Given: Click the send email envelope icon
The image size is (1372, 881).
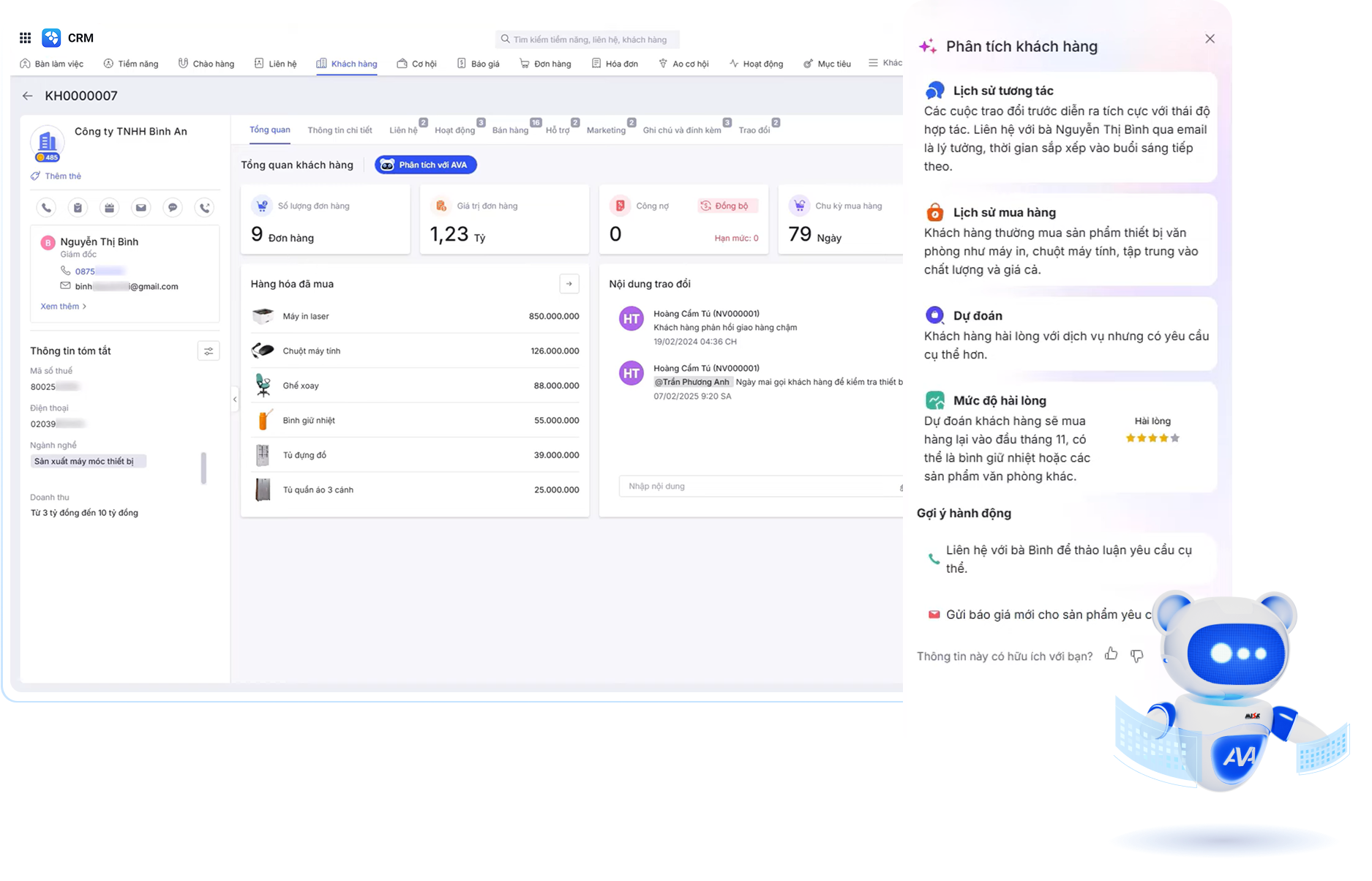Looking at the screenshot, I should tap(141, 208).
